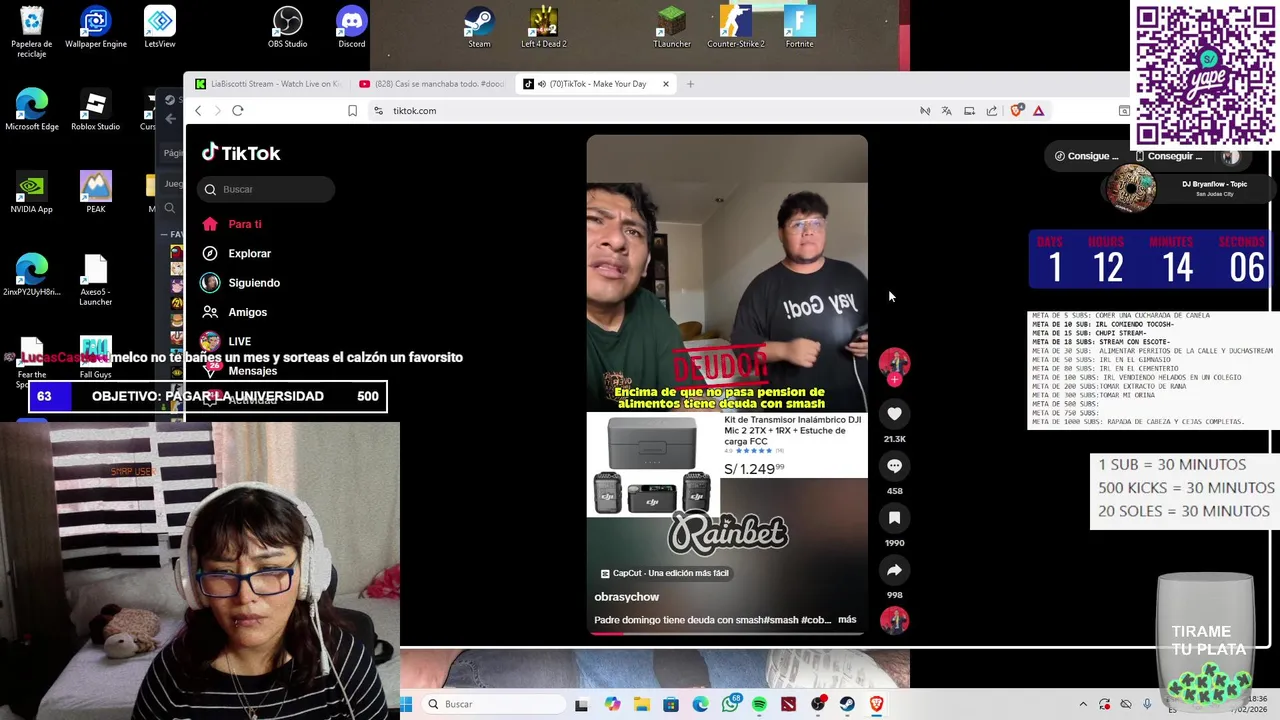Open Papelera de reciclaje

(x=32, y=32)
